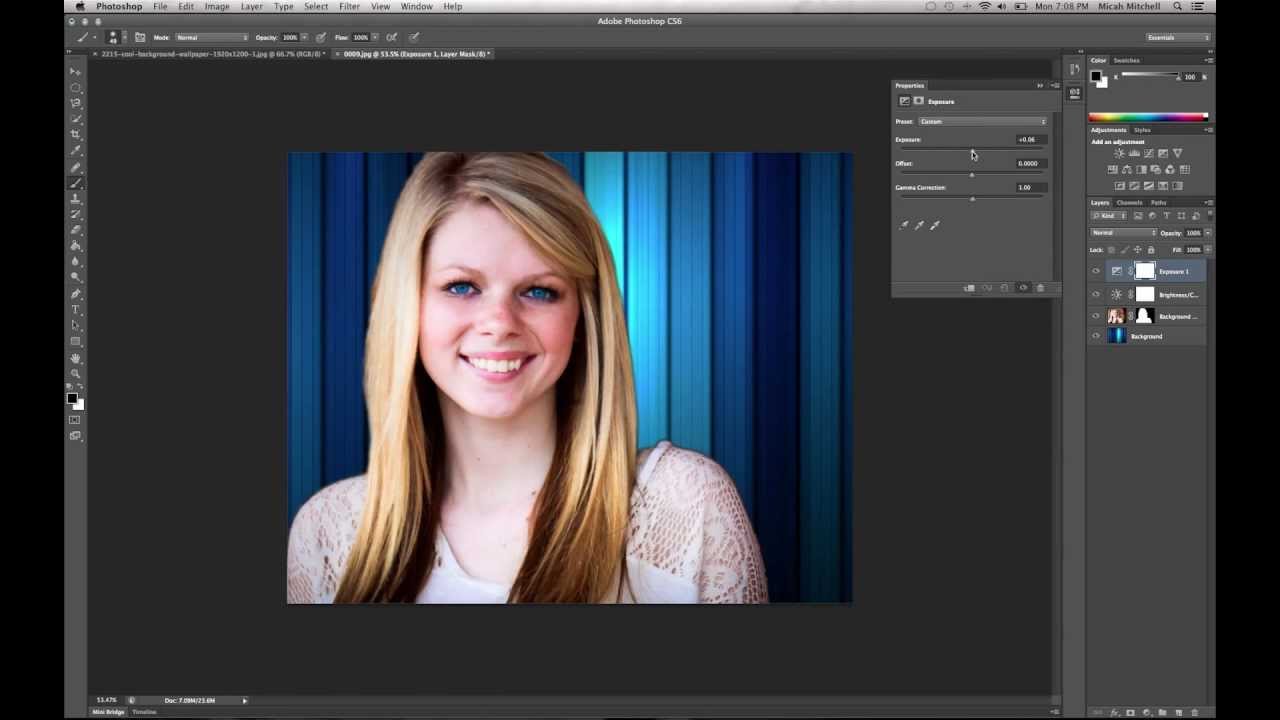Select the Clone Stamp tool

tap(75, 199)
